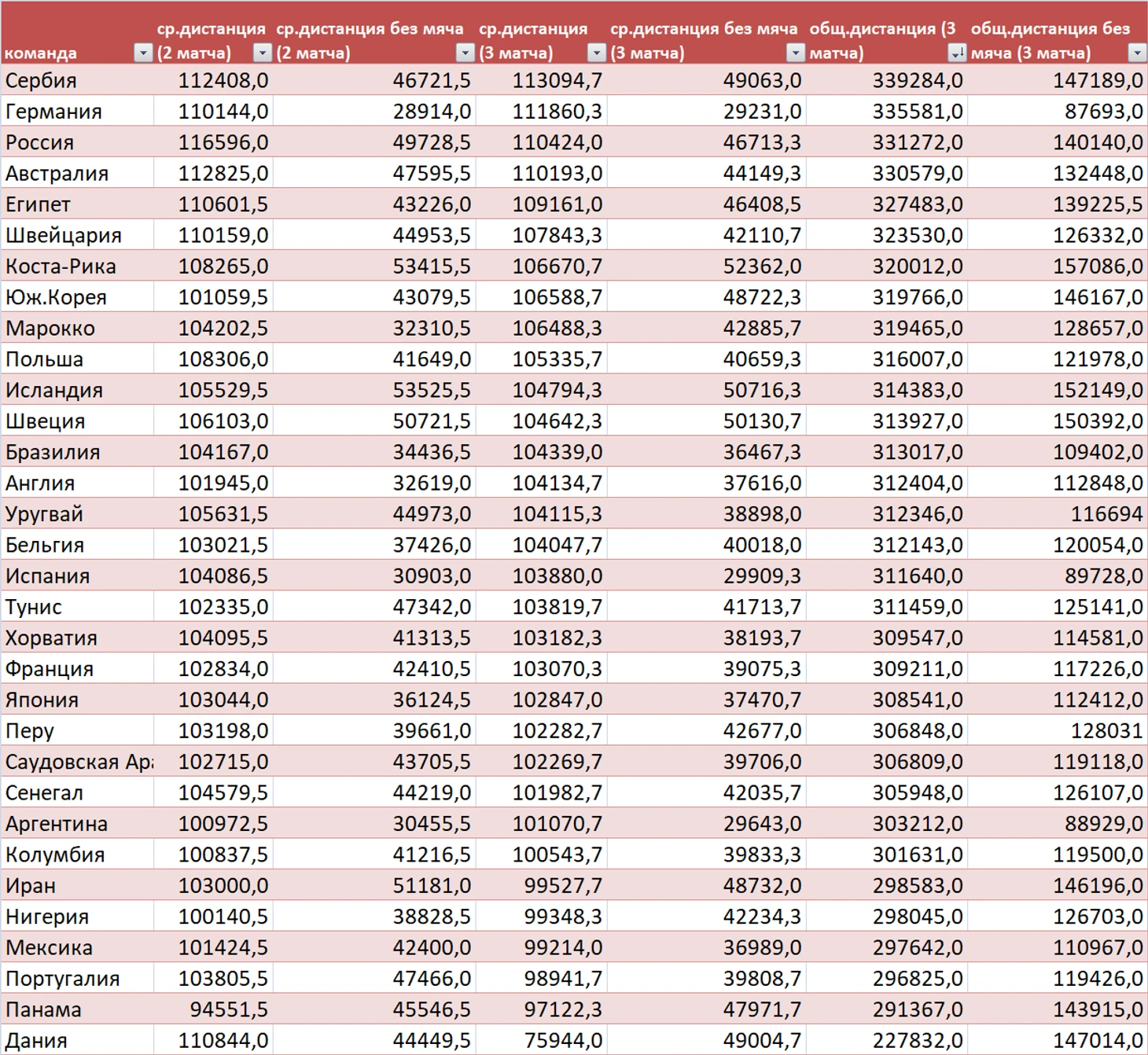Image resolution: width=1148 pixels, height=1055 pixels.
Task: Open sorted filter for общ.дистанция (3 матча)
Action: point(956,53)
